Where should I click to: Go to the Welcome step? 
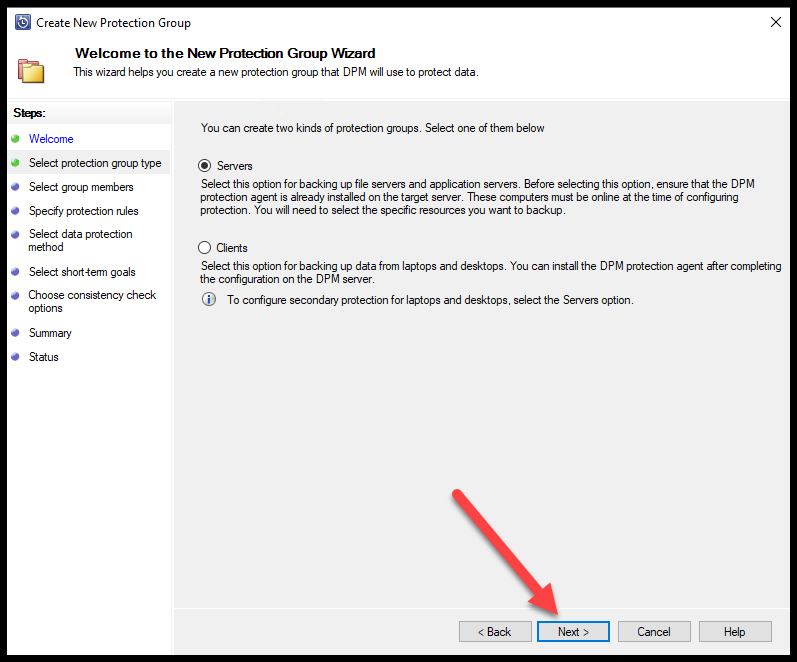coord(51,139)
